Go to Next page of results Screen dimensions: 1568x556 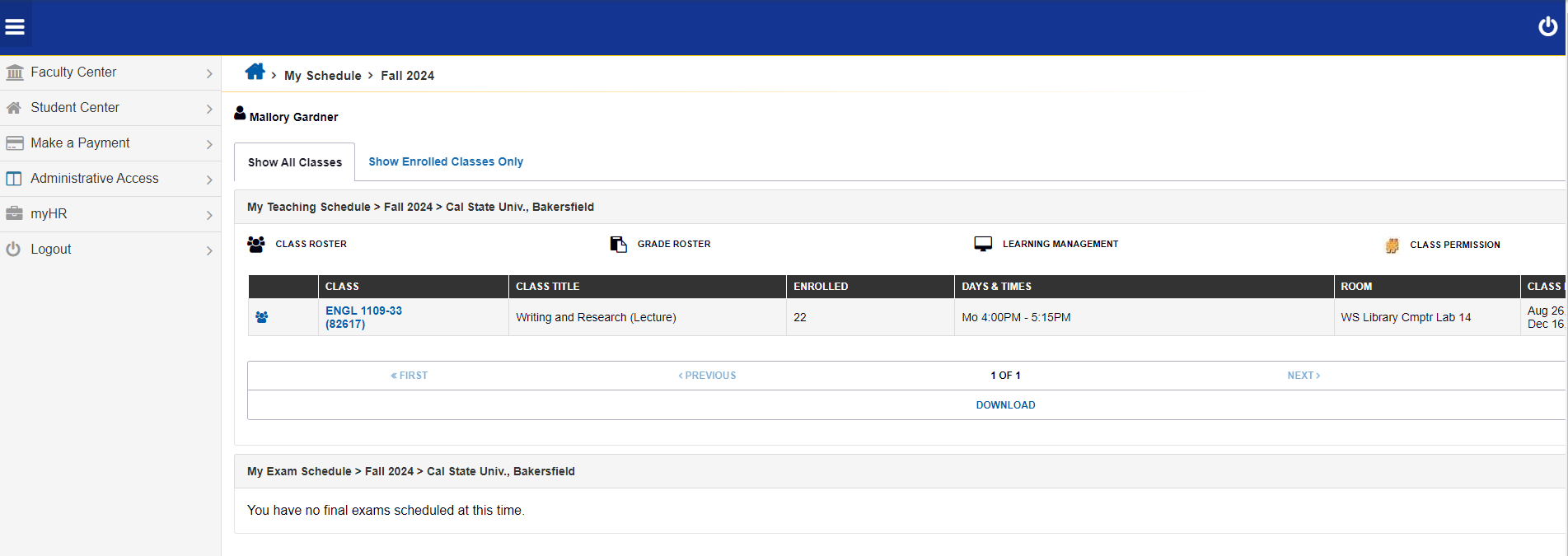click(1304, 376)
